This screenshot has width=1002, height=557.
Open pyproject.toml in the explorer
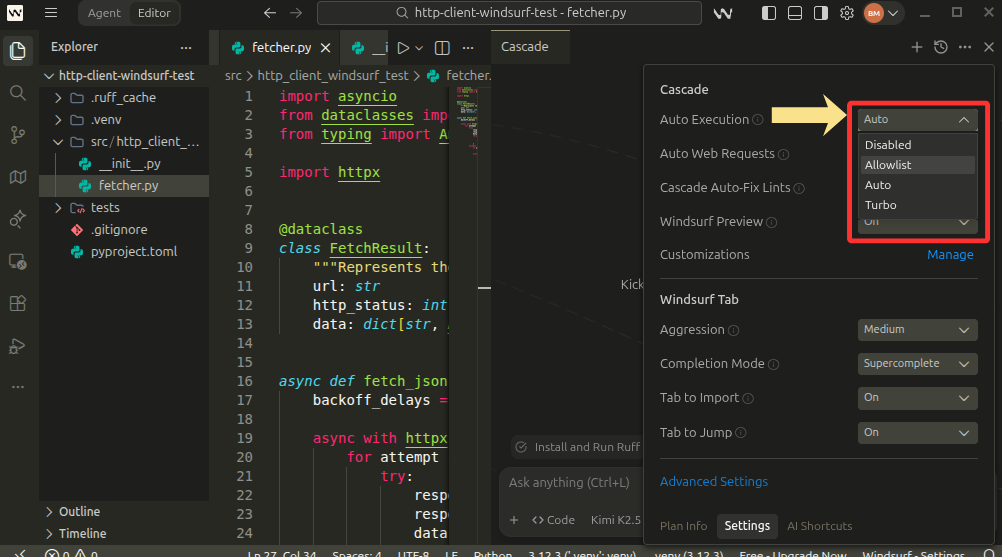point(124,252)
